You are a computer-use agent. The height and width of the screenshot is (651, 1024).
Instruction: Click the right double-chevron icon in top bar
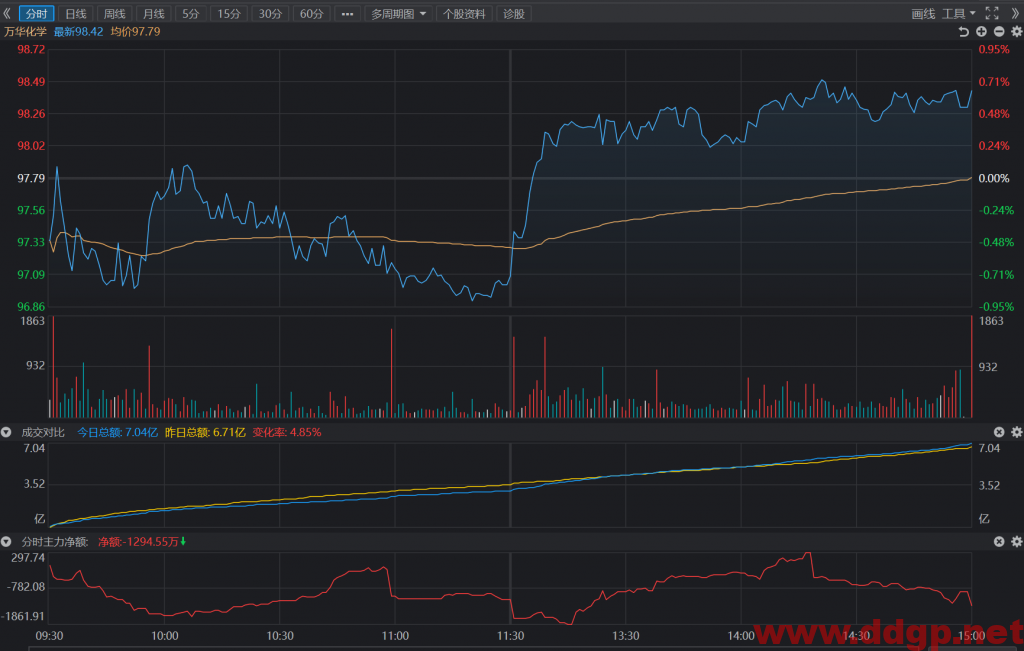[x=1015, y=14]
